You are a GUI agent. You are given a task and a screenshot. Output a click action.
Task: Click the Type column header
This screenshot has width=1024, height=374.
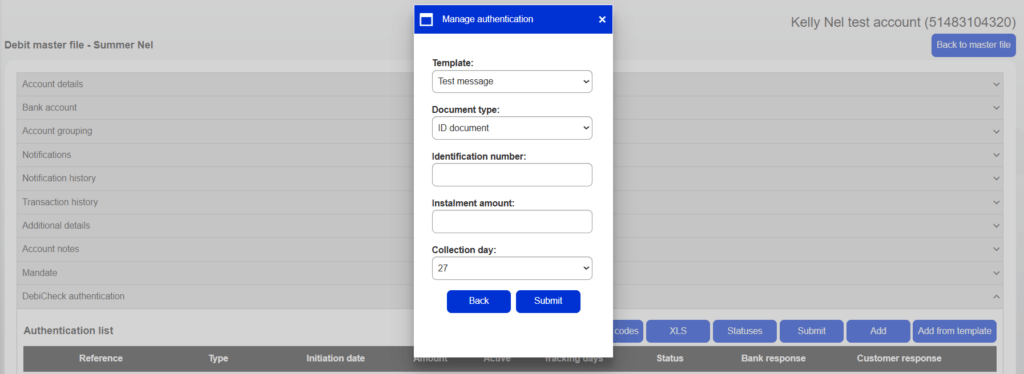(x=218, y=358)
